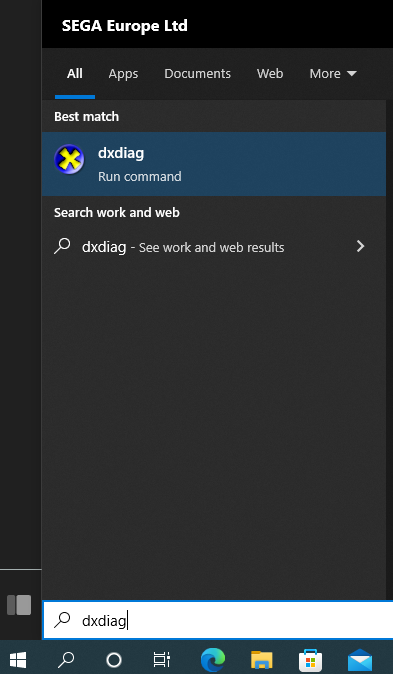Switch to the Apps tab

pos(123,74)
